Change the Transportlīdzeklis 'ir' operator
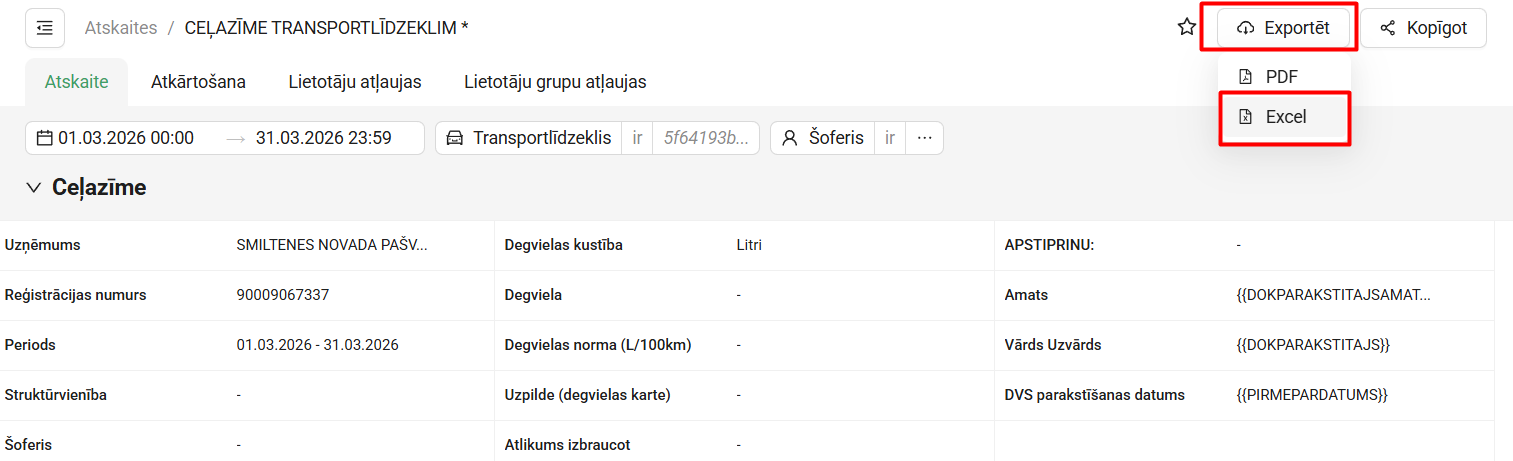Screen dimensions: 1513x461 coord(637,138)
